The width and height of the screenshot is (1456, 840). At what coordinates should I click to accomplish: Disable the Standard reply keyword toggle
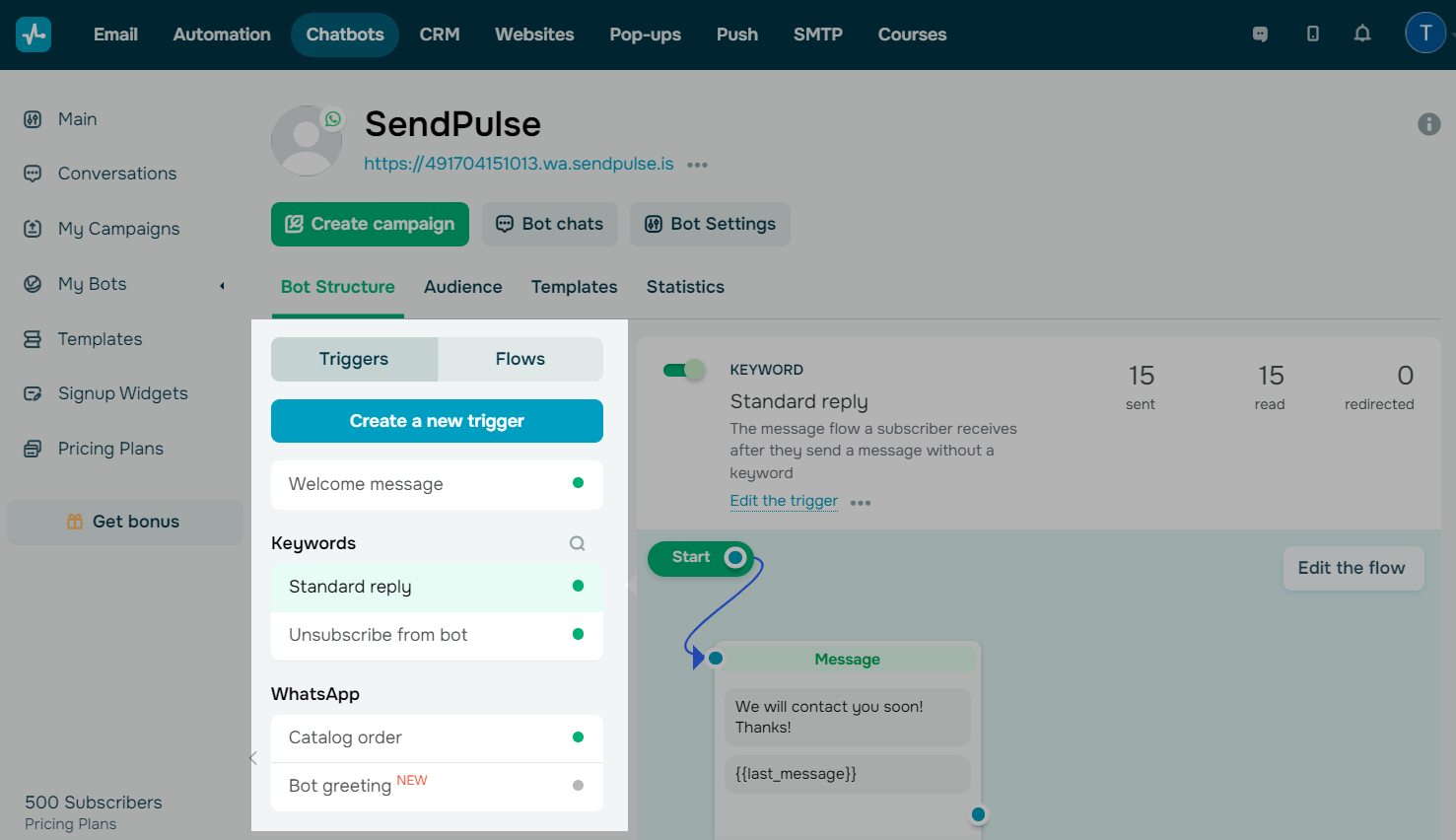(x=683, y=368)
